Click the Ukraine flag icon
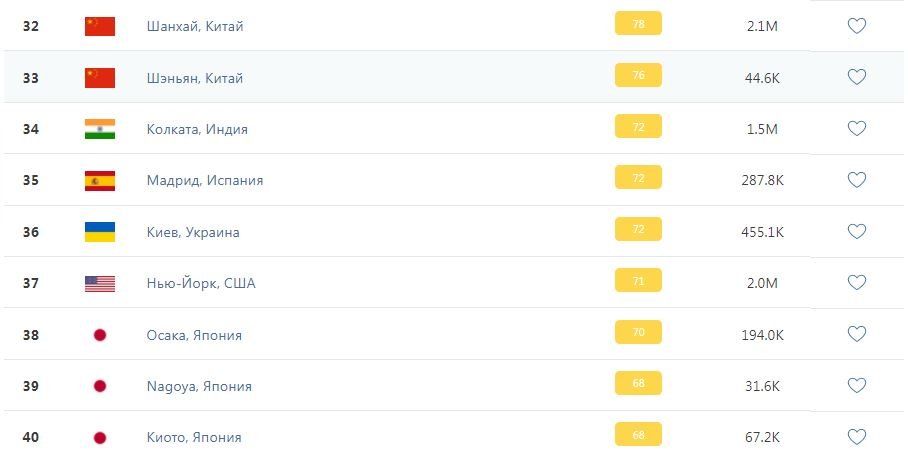The width and height of the screenshot is (908, 451). point(100,232)
